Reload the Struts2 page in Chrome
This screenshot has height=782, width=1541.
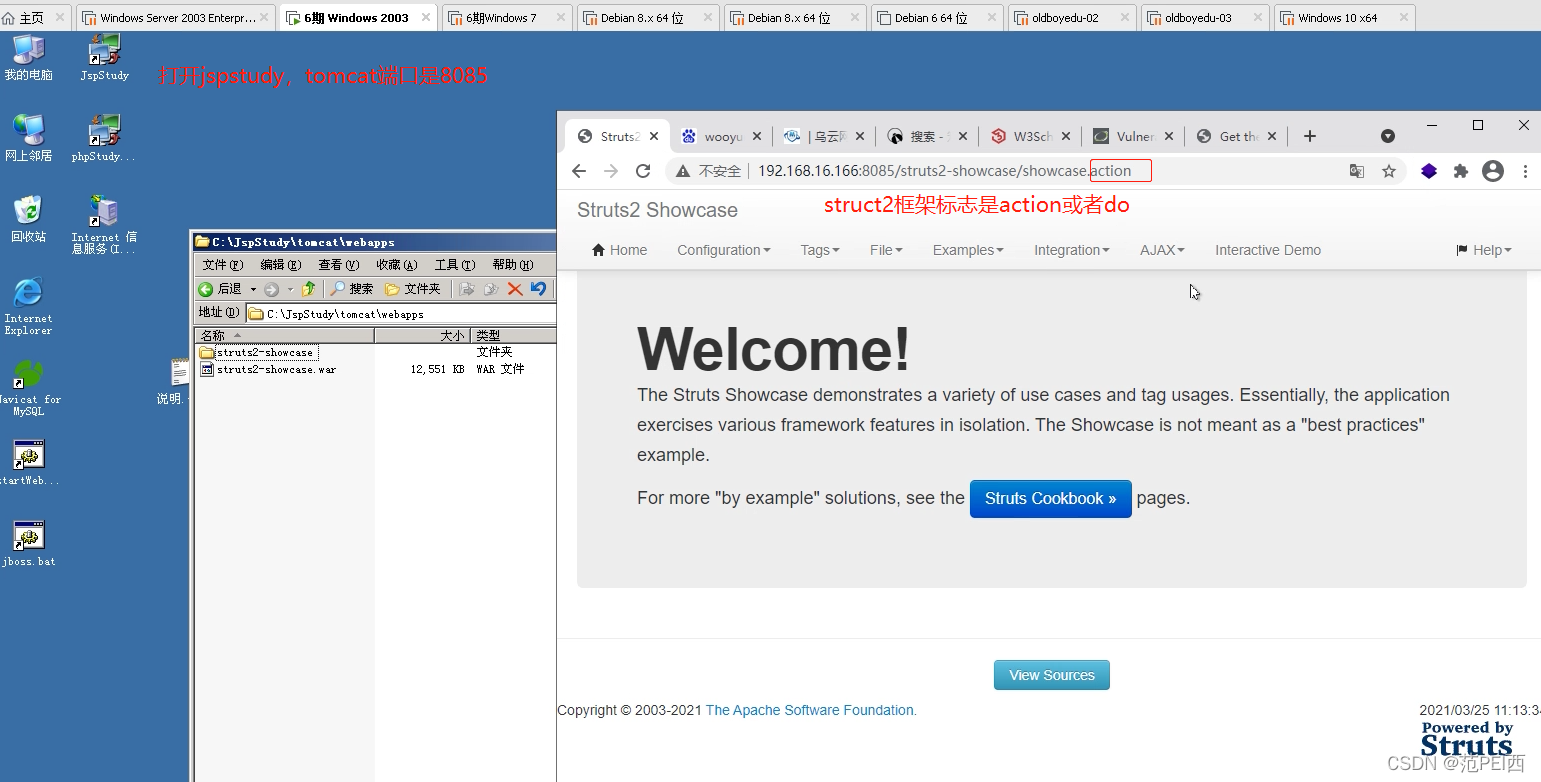pyautogui.click(x=643, y=171)
